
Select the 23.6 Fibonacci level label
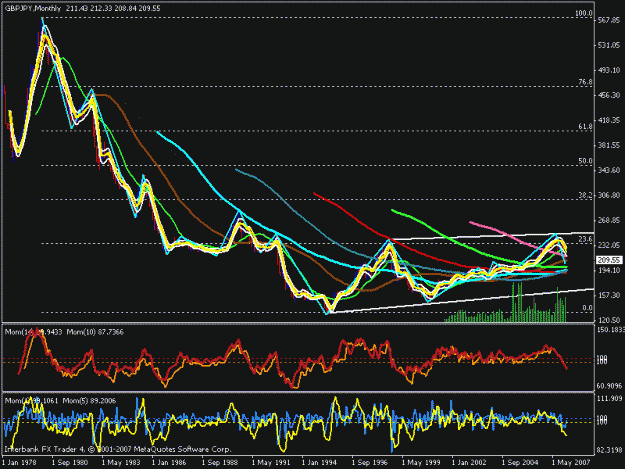pyautogui.click(x=585, y=239)
